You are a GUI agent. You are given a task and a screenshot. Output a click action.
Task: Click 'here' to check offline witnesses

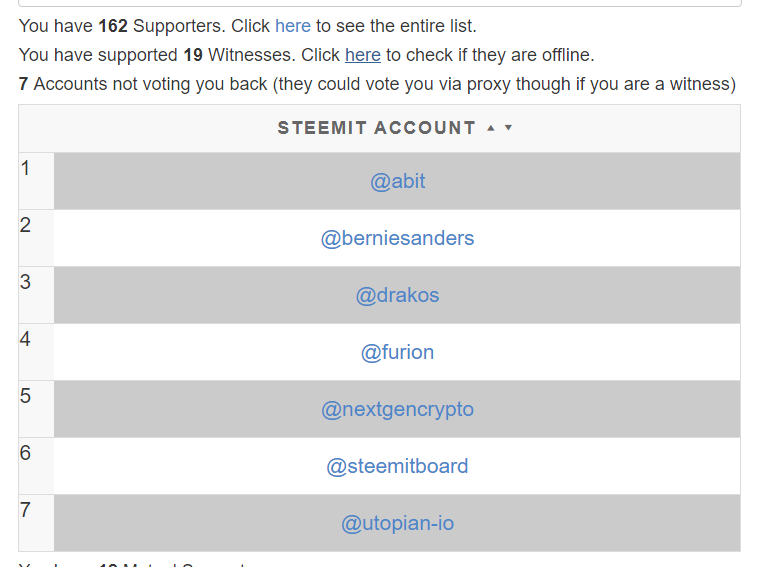click(363, 55)
